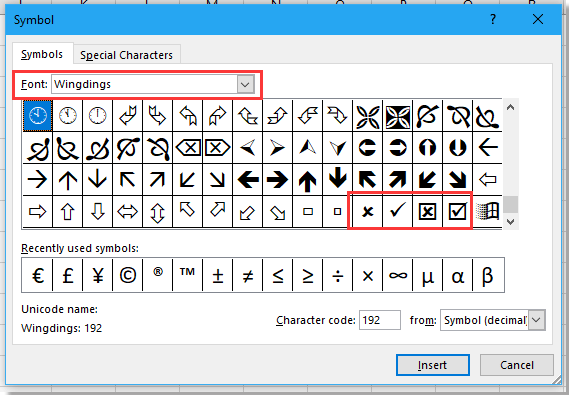Switch to the Special Characters tab
Screen dimensions: 569x395
[x=127, y=55]
